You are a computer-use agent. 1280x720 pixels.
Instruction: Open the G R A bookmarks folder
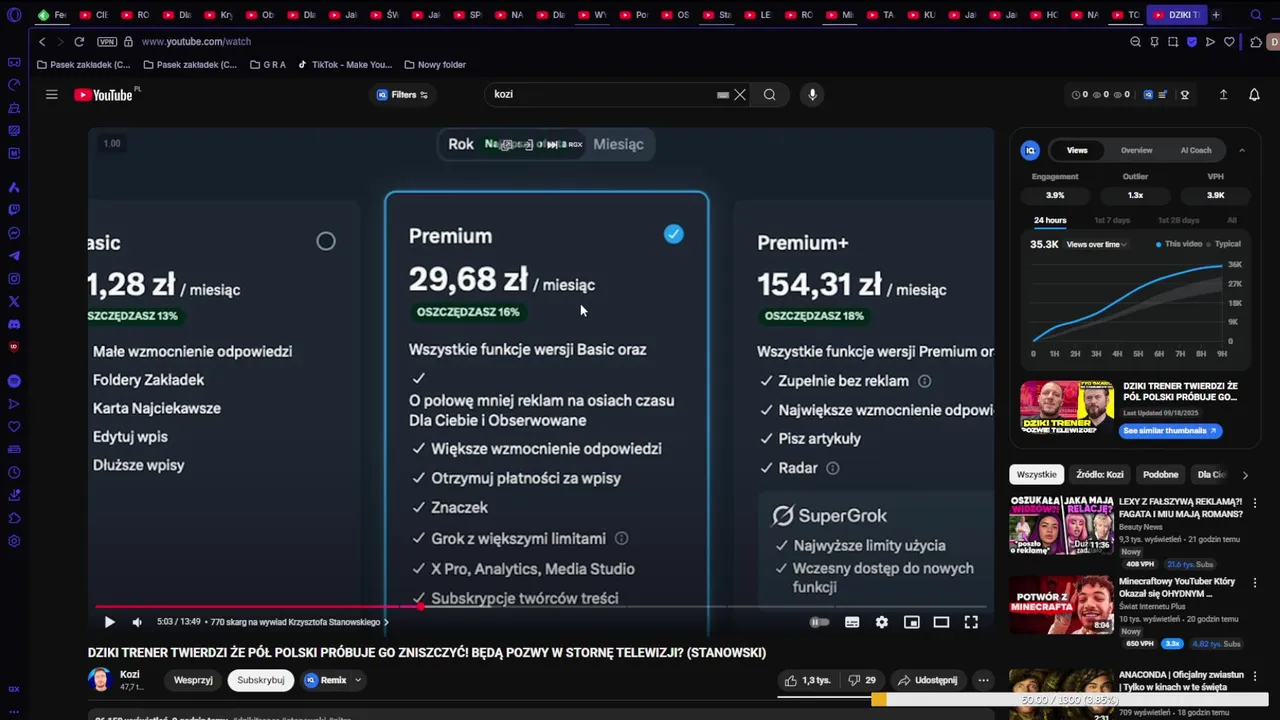(x=267, y=65)
